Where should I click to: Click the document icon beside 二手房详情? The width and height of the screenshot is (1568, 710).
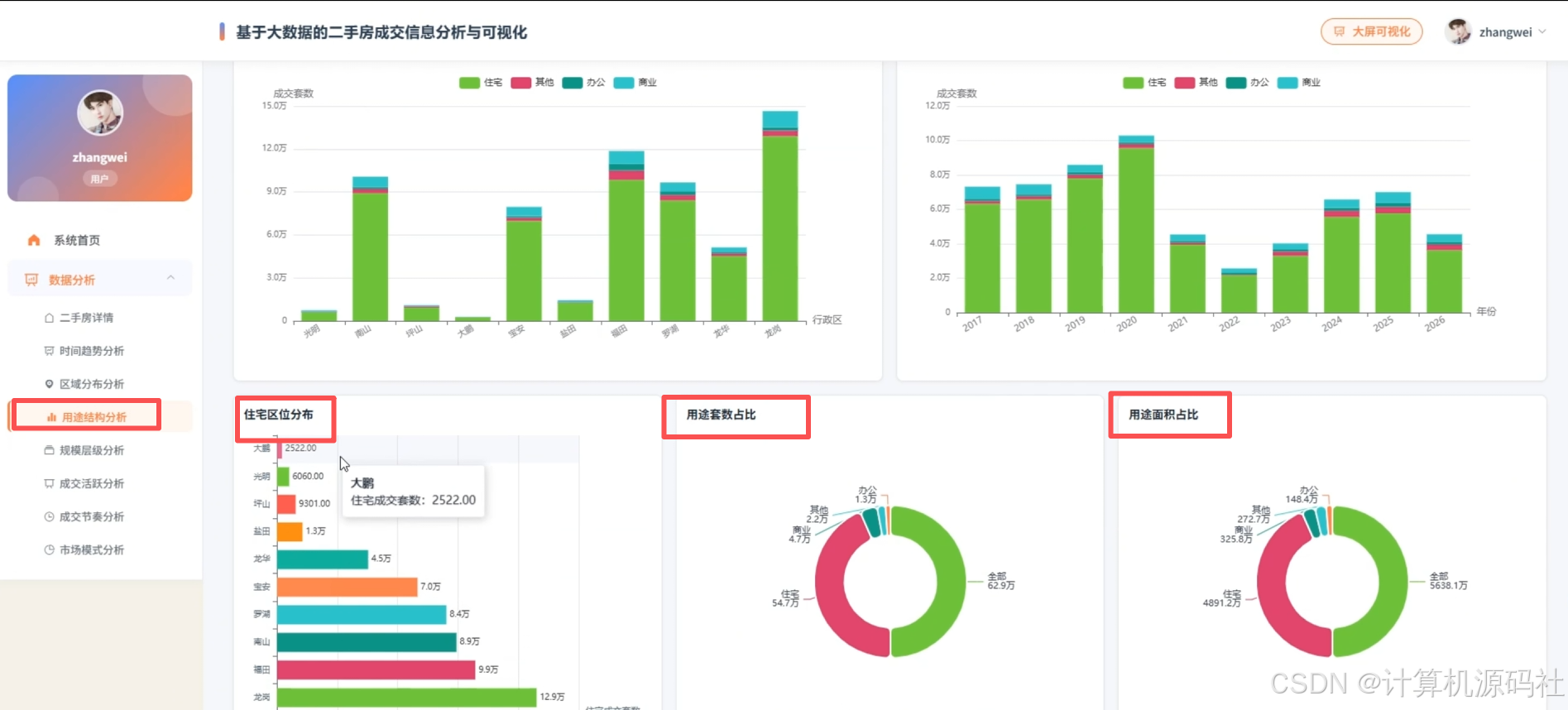pyautogui.click(x=49, y=318)
